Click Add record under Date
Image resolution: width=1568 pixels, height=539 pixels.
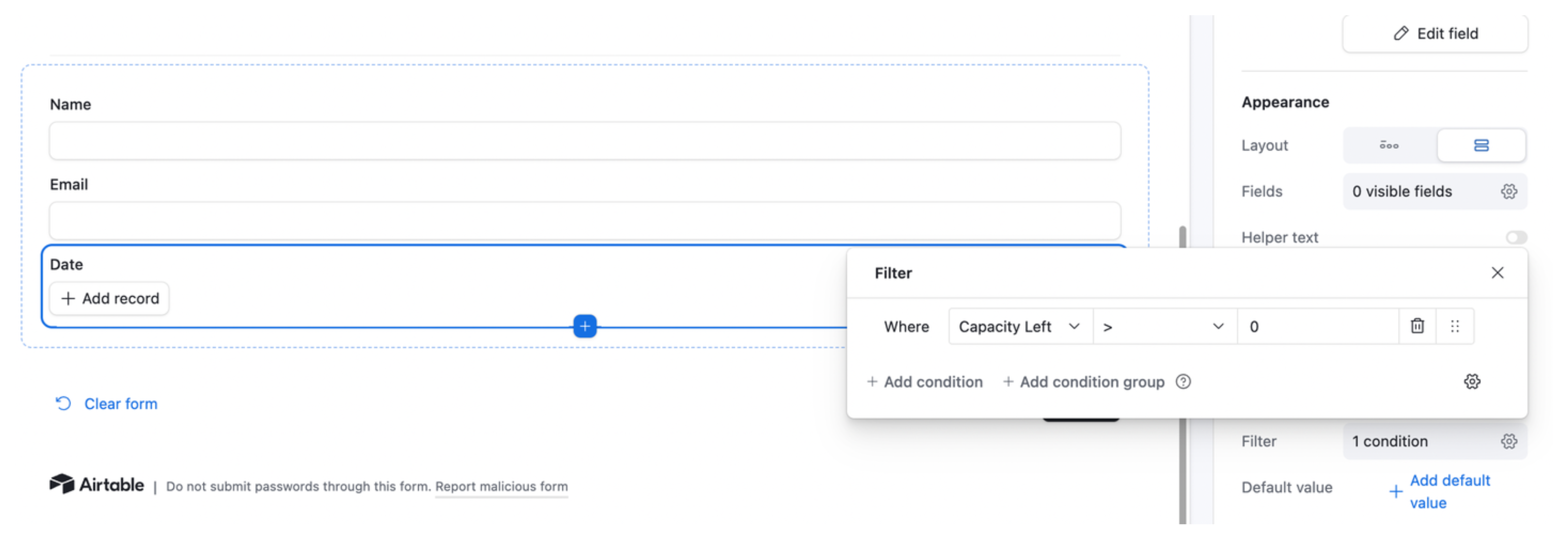point(110,298)
